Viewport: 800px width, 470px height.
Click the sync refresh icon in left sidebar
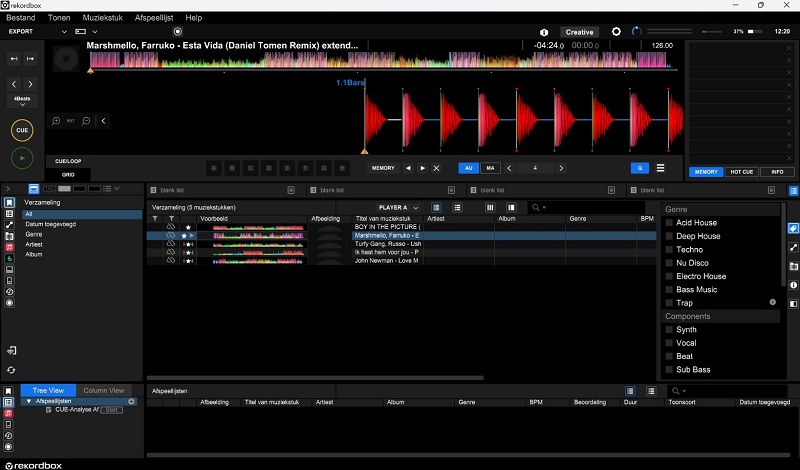click(11, 370)
